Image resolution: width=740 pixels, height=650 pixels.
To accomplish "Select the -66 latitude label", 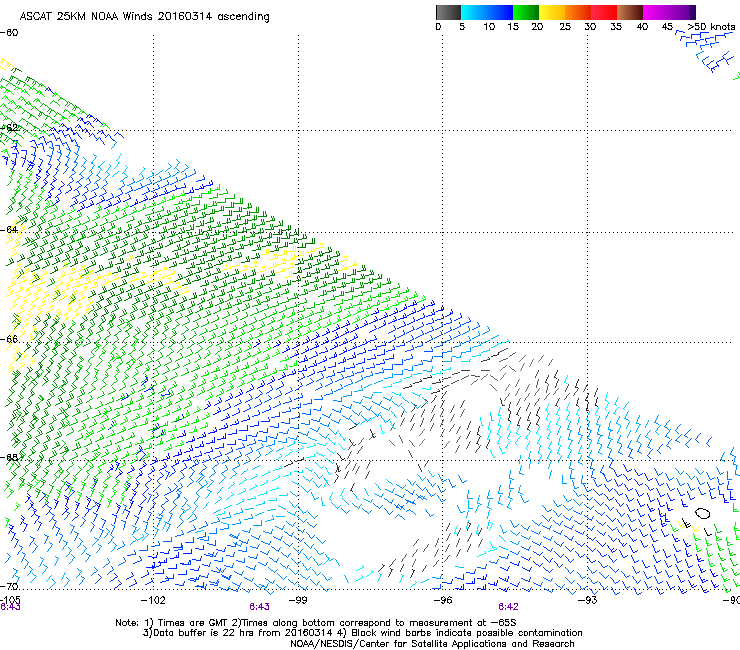I will tap(9, 339).
